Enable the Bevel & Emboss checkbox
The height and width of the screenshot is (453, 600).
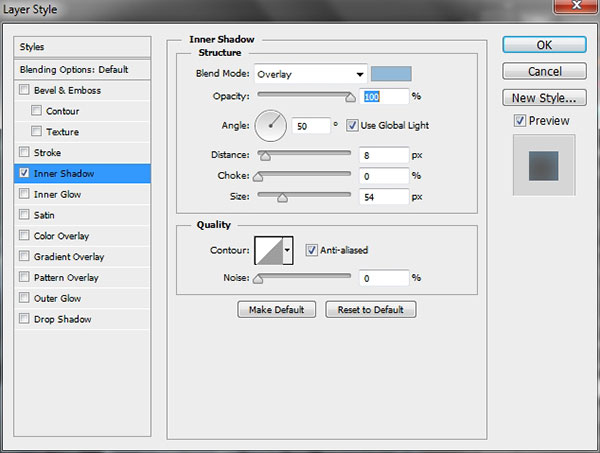click(24, 90)
